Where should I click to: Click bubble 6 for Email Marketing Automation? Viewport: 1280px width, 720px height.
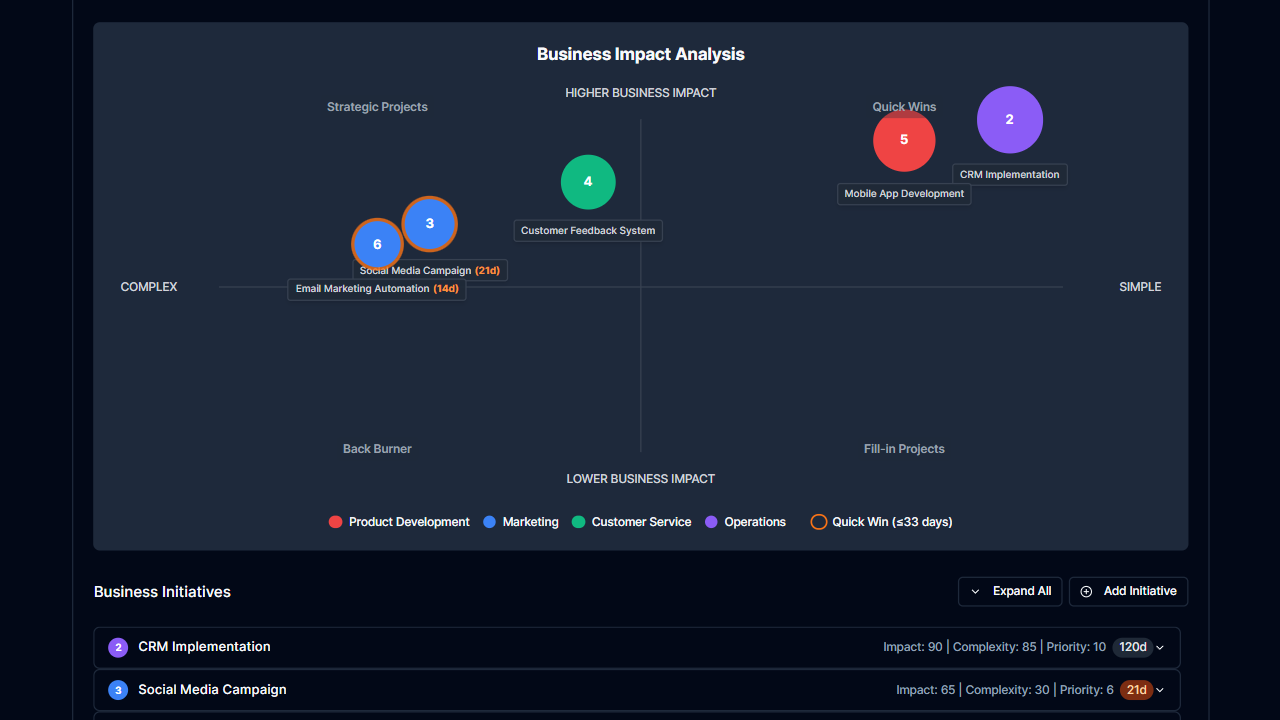pos(377,244)
